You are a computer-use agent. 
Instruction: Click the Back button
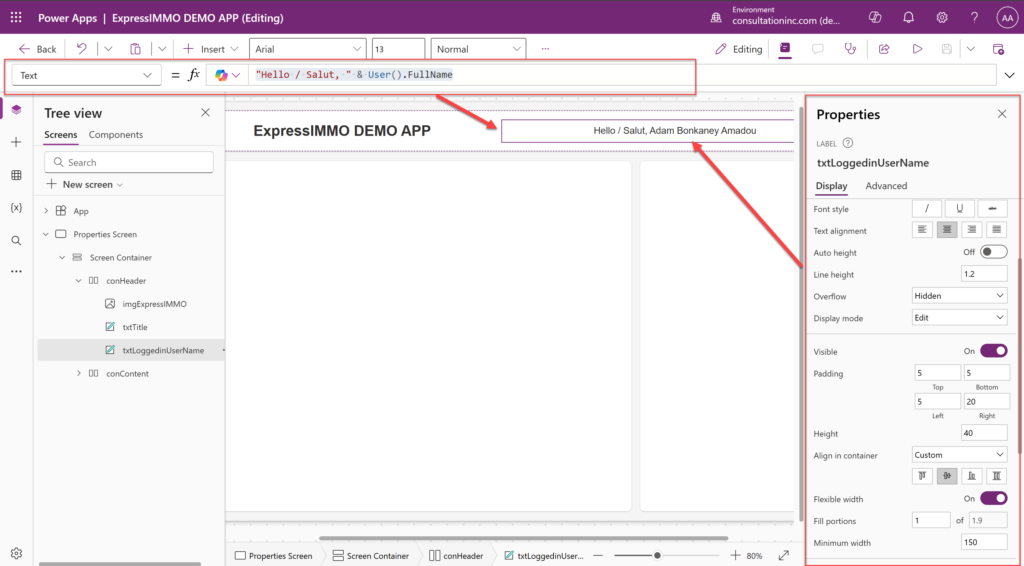point(38,49)
